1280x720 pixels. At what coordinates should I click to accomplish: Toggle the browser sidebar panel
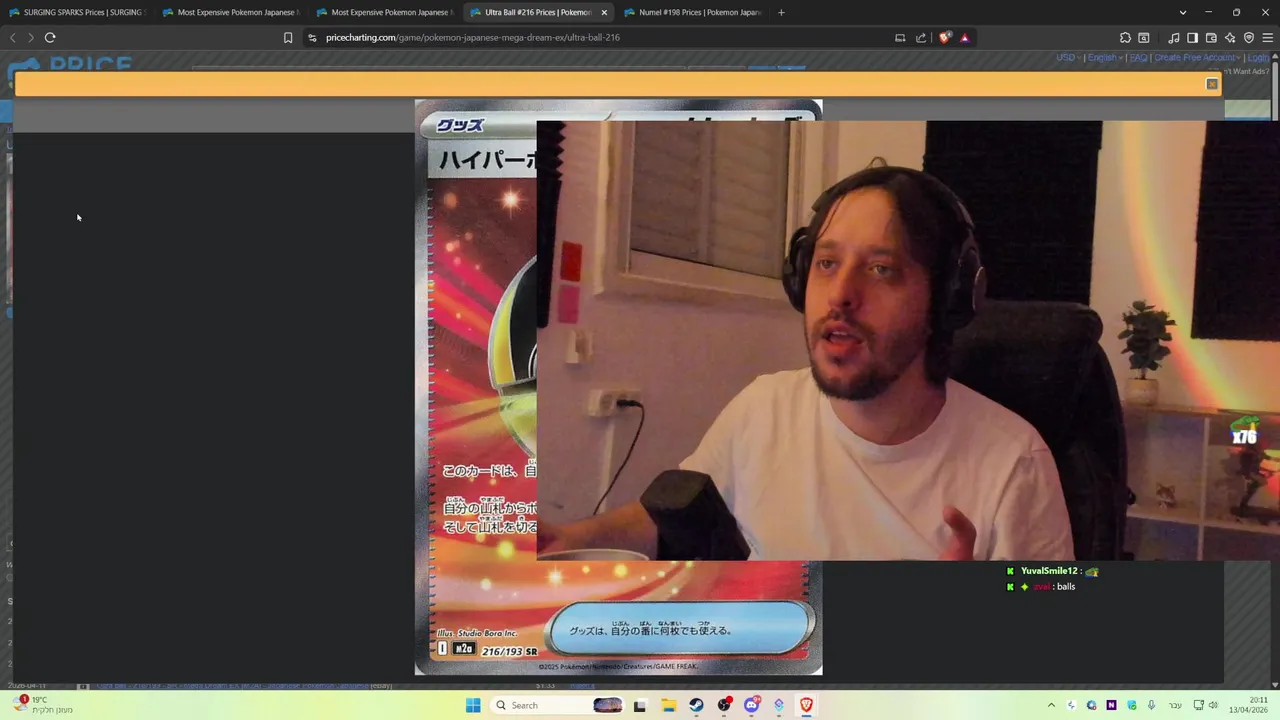pyautogui.click(x=1192, y=38)
